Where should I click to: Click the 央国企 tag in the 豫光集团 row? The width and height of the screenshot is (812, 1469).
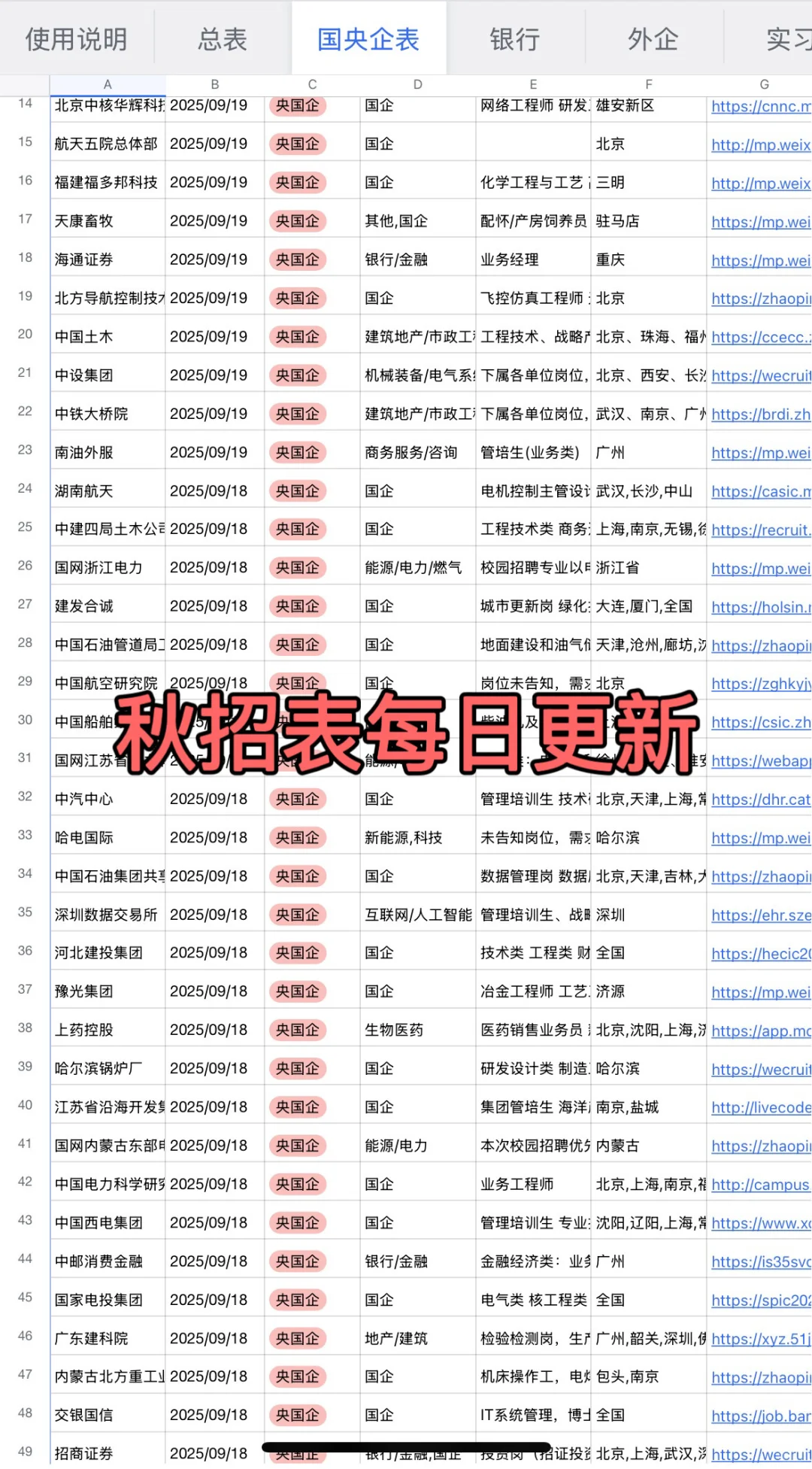click(x=298, y=991)
